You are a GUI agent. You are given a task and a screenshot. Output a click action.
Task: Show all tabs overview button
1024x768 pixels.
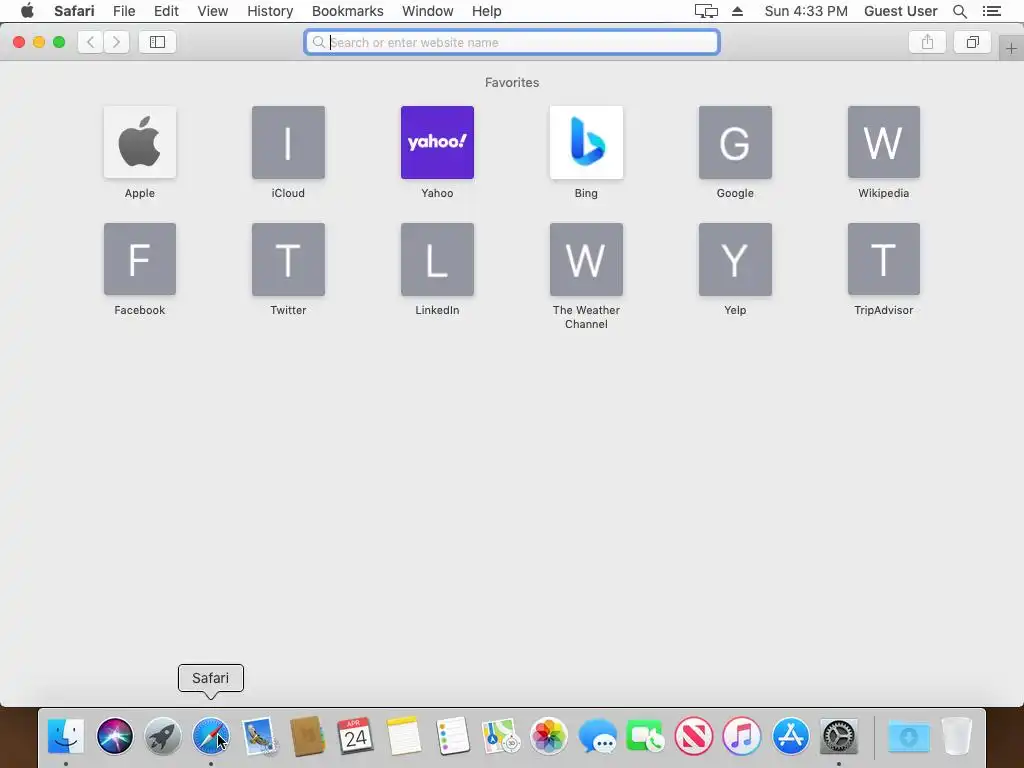point(972,42)
